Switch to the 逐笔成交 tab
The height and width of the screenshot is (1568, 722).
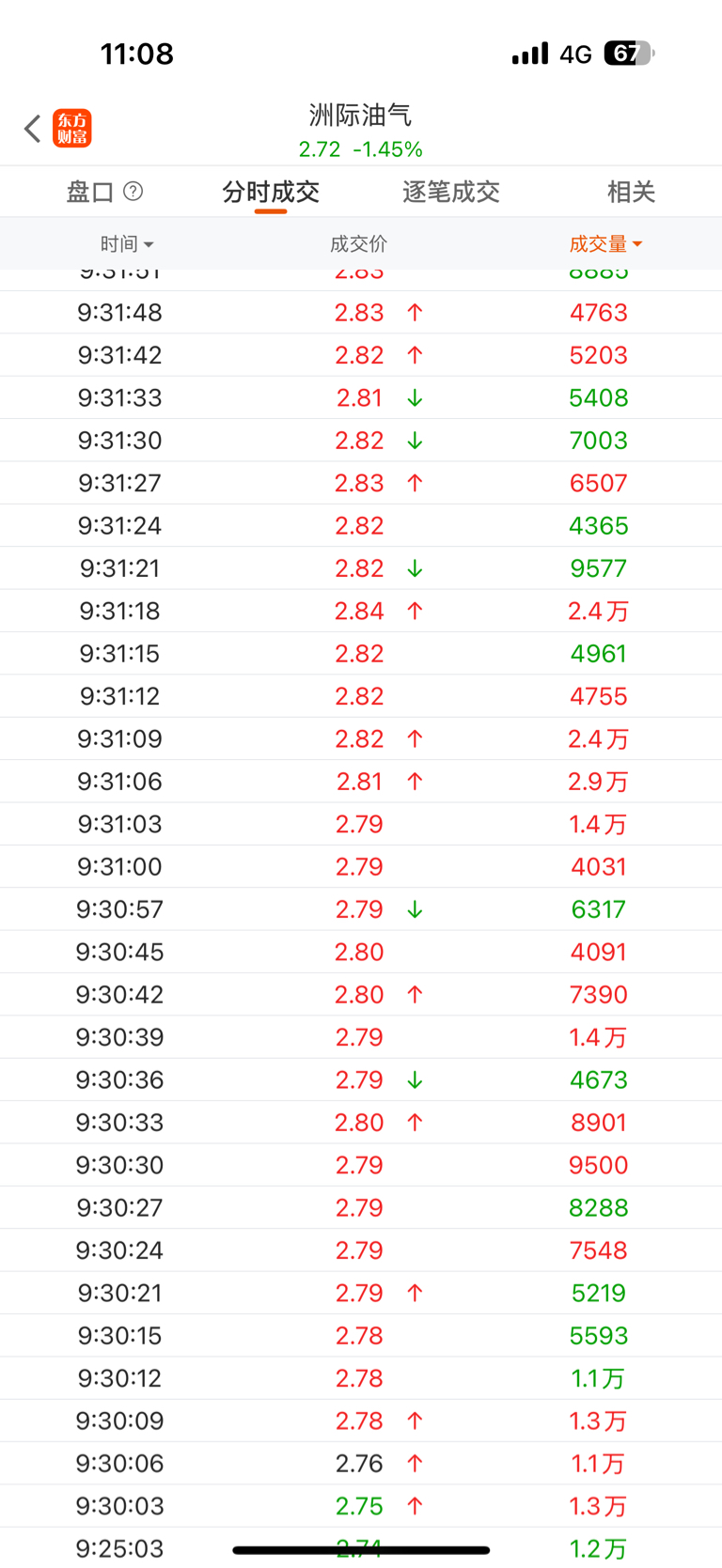pos(450,193)
